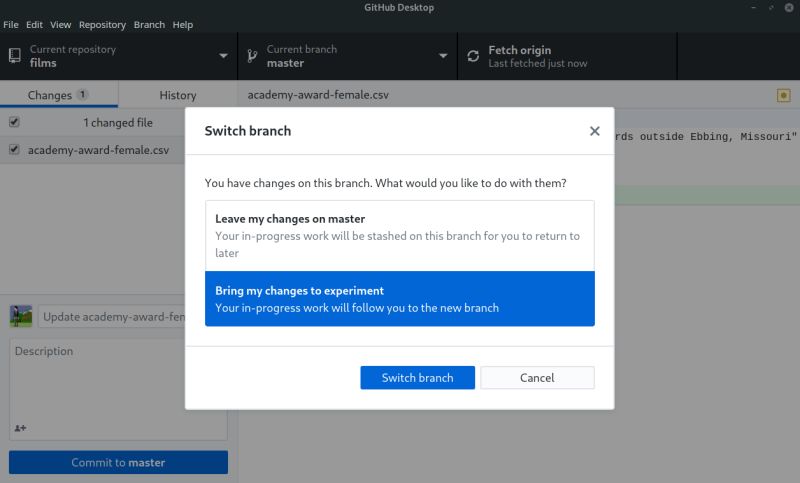The height and width of the screenshot is (483, 800).
Task: Click the academy-award-female.csv diff header
Action: tap(318, 95)
